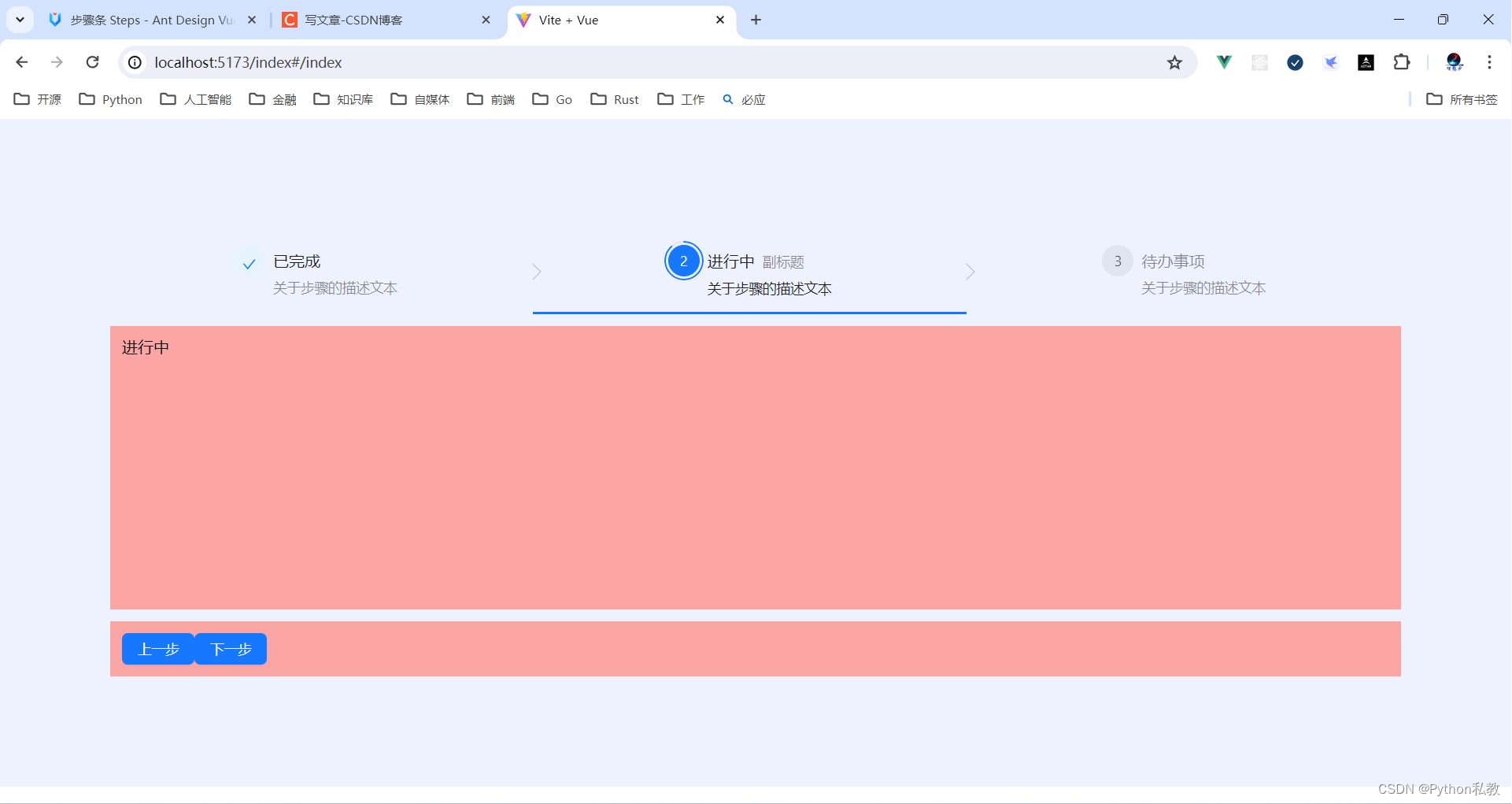Click the address bar URL

pyautogui.click(x=248, y=62)
